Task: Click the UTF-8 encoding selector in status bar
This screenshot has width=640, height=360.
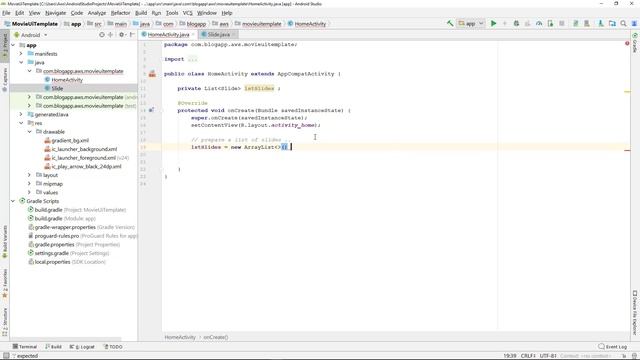Action: [549, 356]
